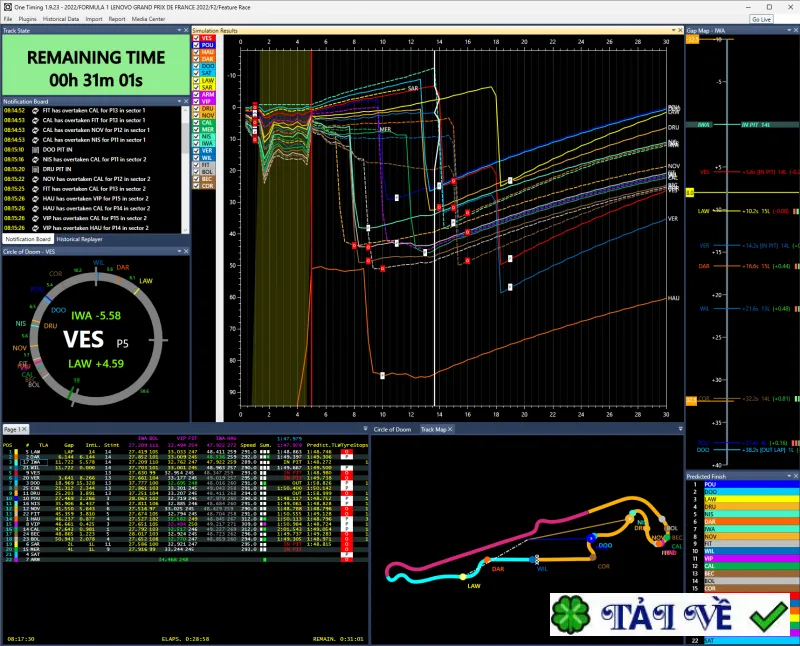Close the Page 1 tab with its X
This screenshot has width=800, height=646.
pos(24,429)
